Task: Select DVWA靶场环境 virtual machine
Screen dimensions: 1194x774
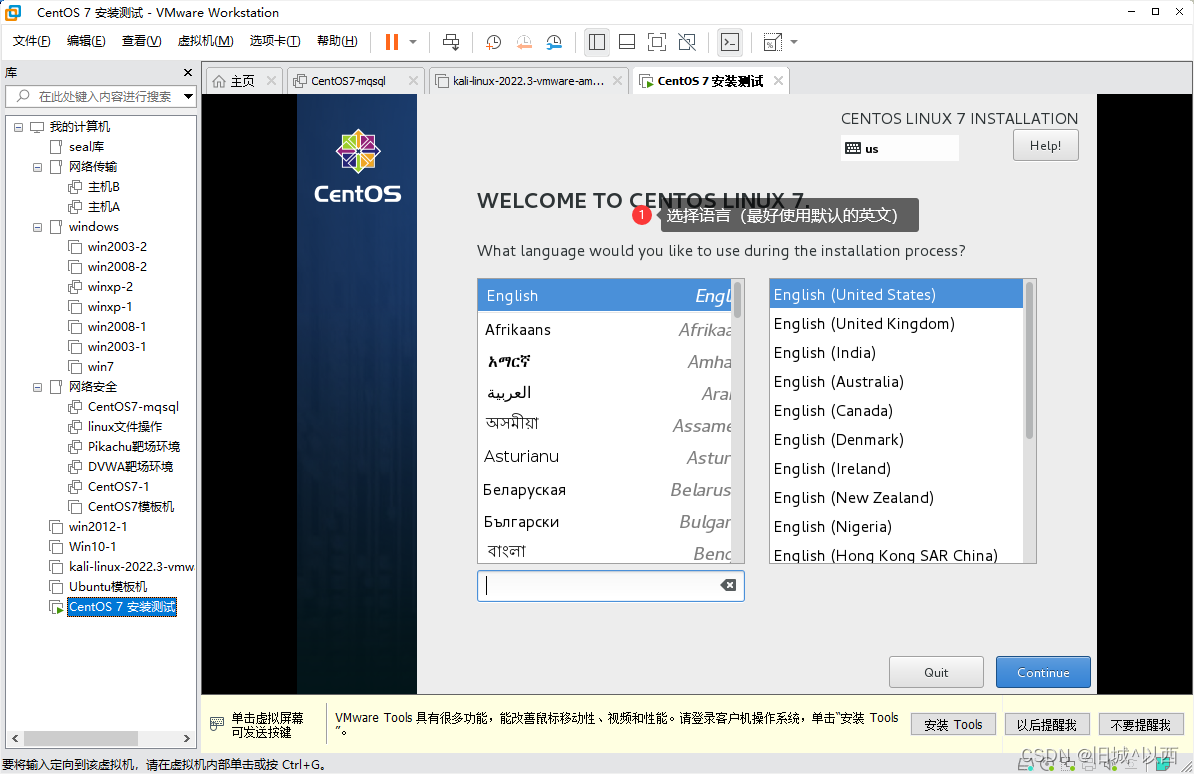Action: [129, 466]
